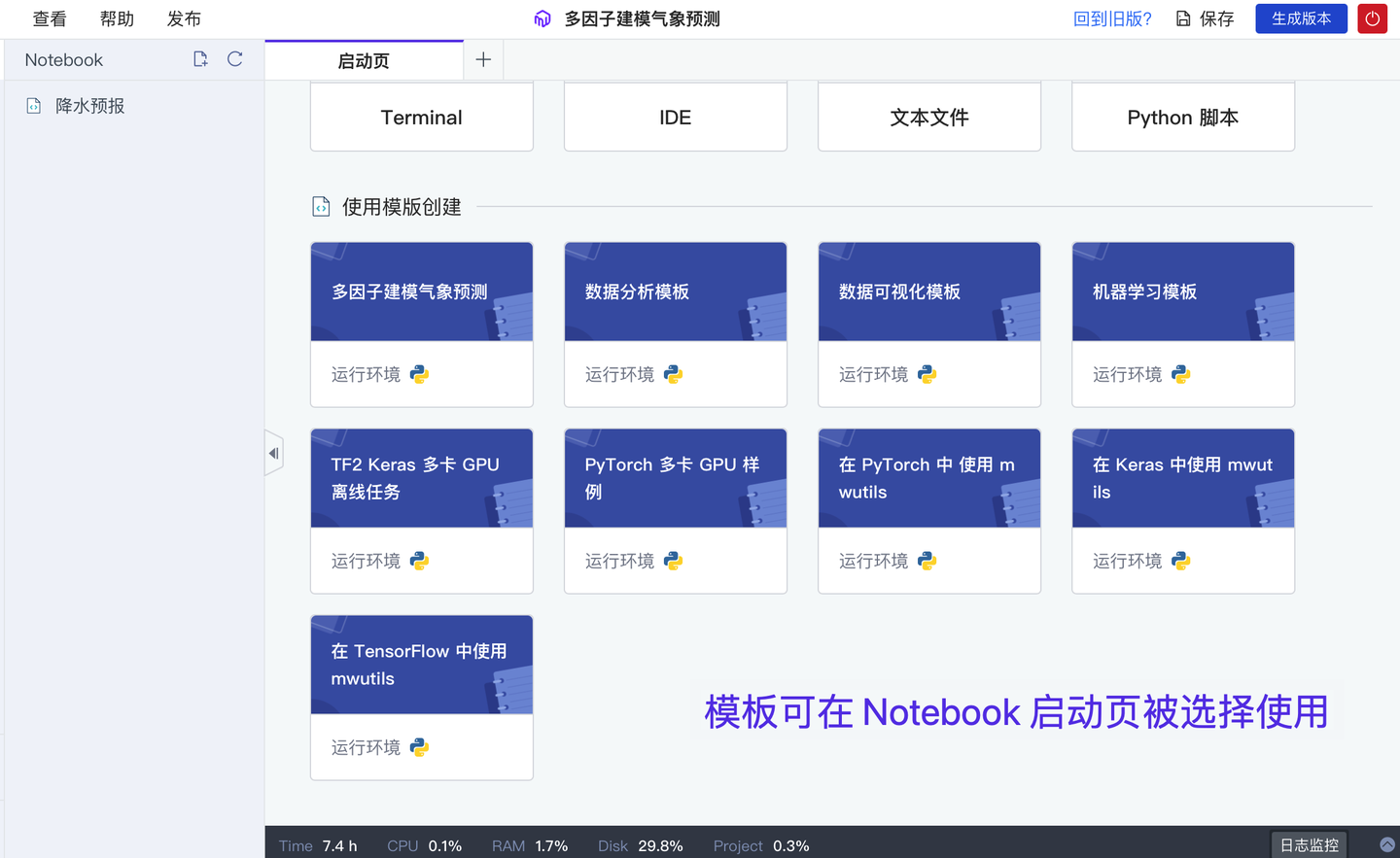Select 在 TensorFlow 中使用 mwutils template
Image resolution: width=1400 pixels, height=858 pixels.
pyautogui.click(x=422, y=698)
